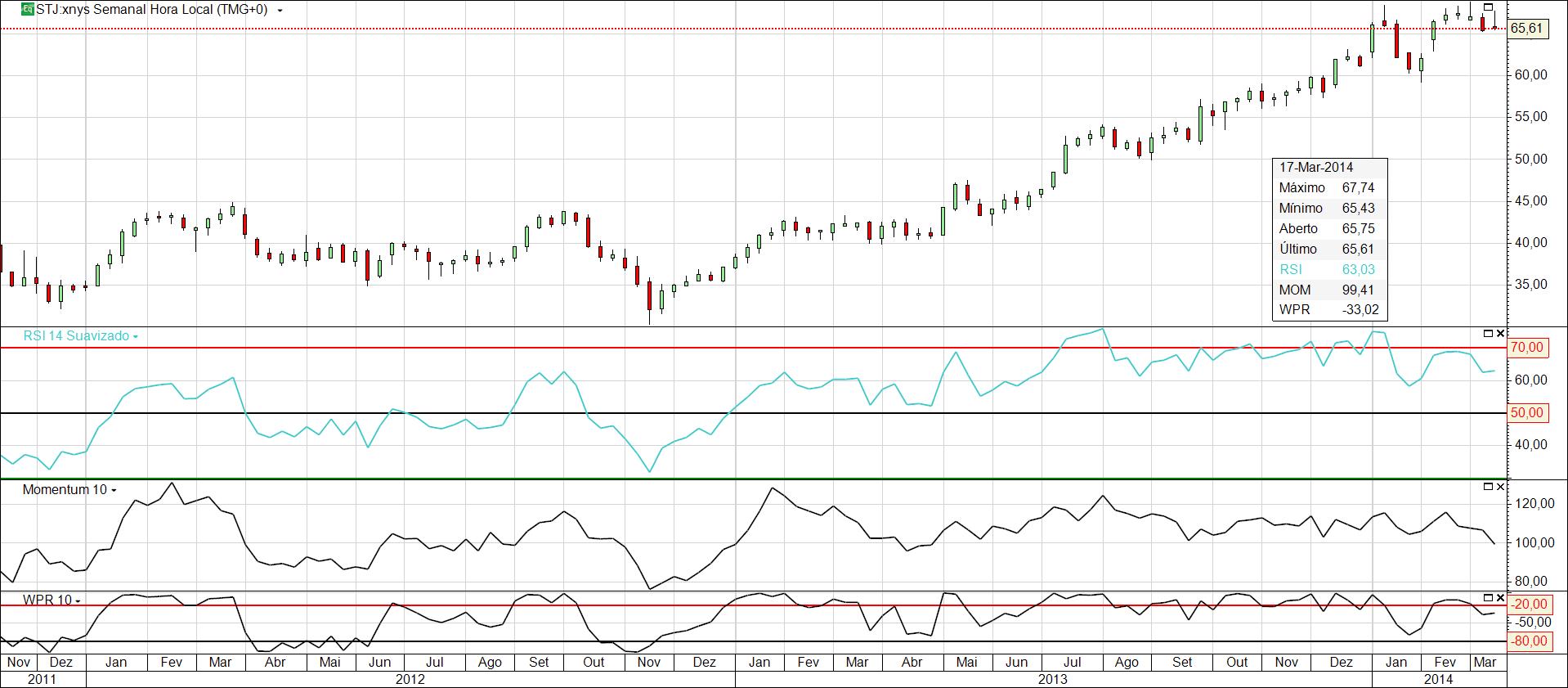
Task: Maximize the main price chart panel
Action: coord(1489,7)
